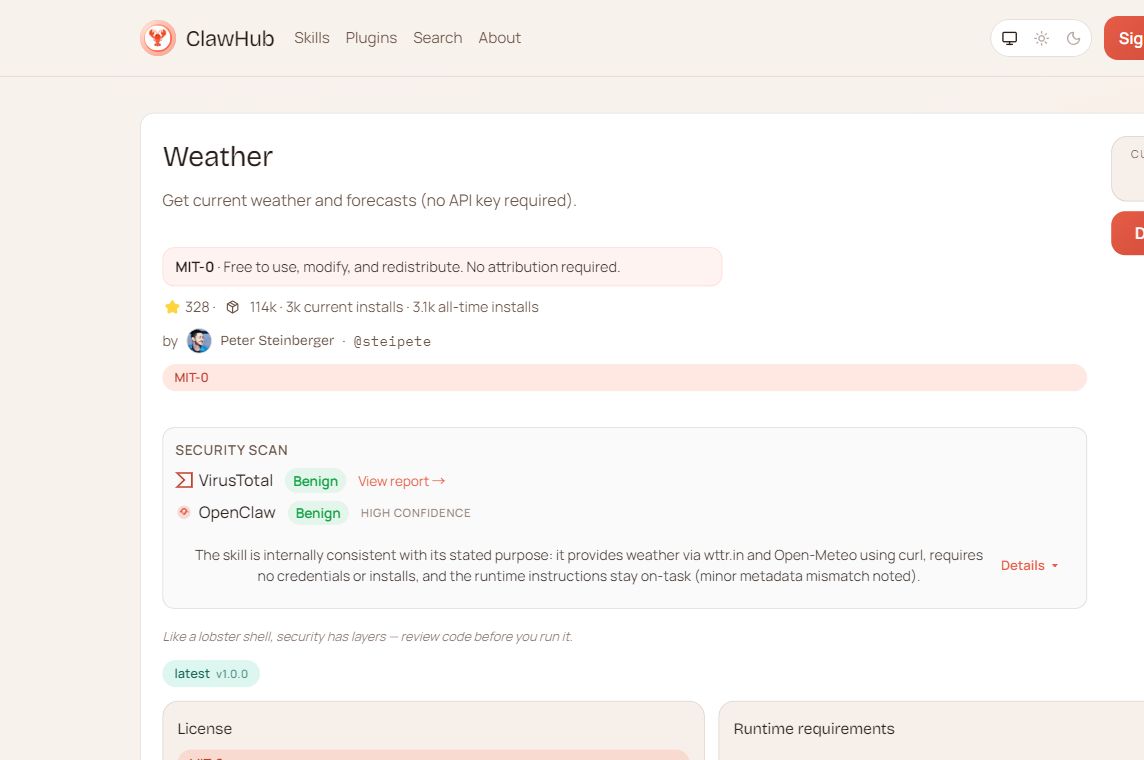
Task: Open the Skills nav item
Action: (312, 38)
